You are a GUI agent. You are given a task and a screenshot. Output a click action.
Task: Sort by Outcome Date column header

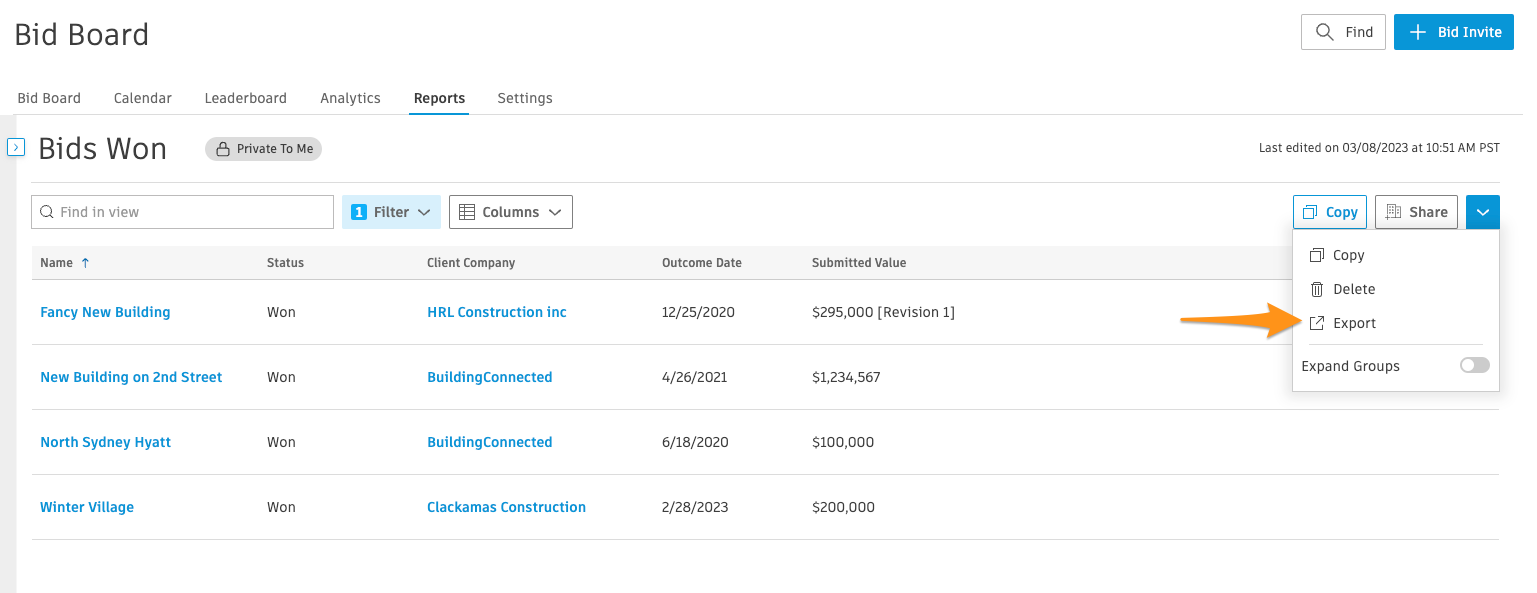click(x=702, y=263)
